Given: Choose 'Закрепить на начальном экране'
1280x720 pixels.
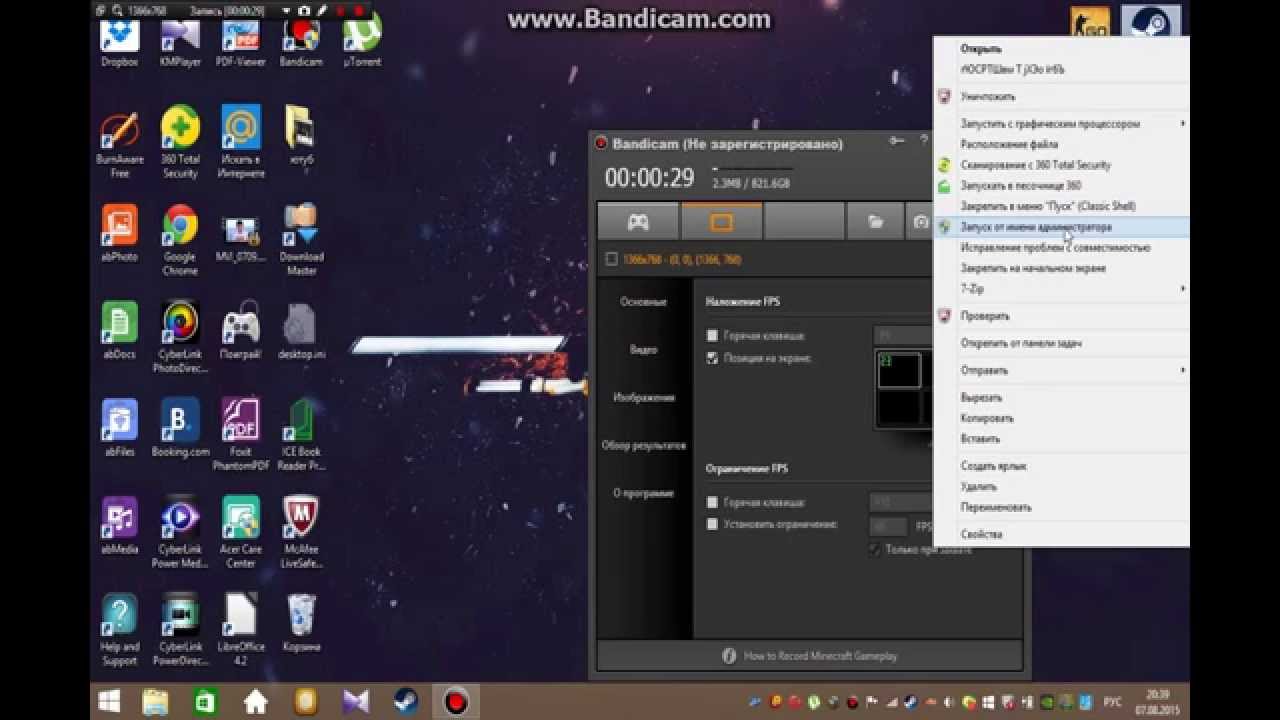Looking at the screenshot, I should (x=1062, y=268).
